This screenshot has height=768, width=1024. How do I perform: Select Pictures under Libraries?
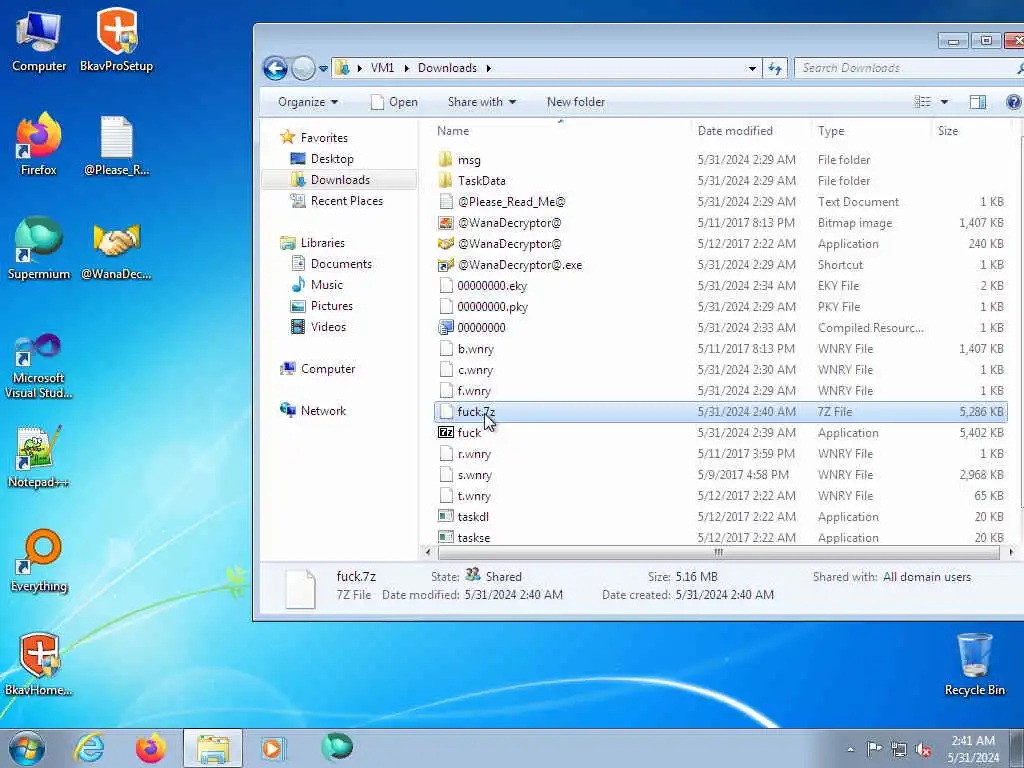click(332, 306)
